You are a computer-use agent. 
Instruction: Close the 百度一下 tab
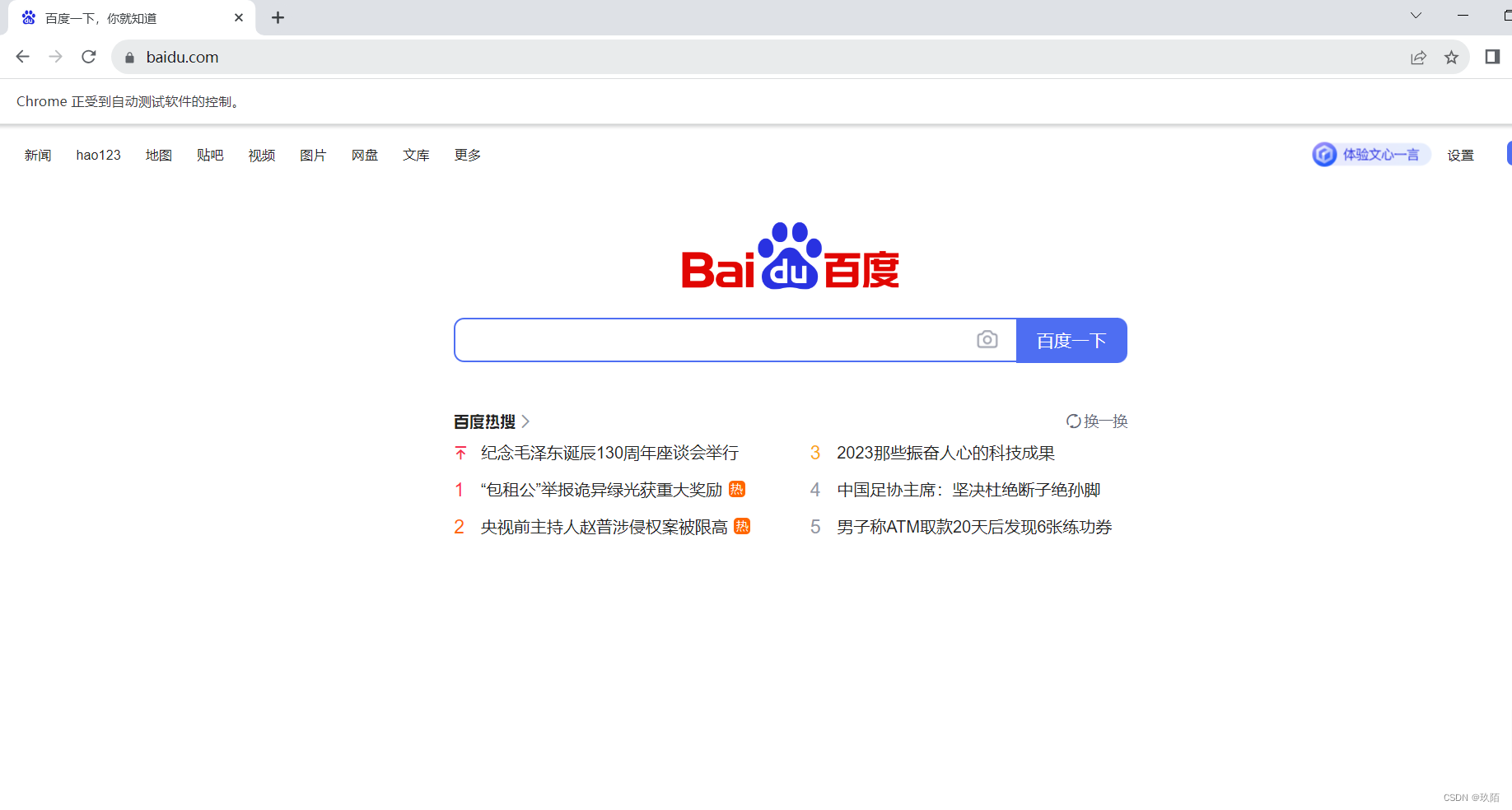click(239, 17)
